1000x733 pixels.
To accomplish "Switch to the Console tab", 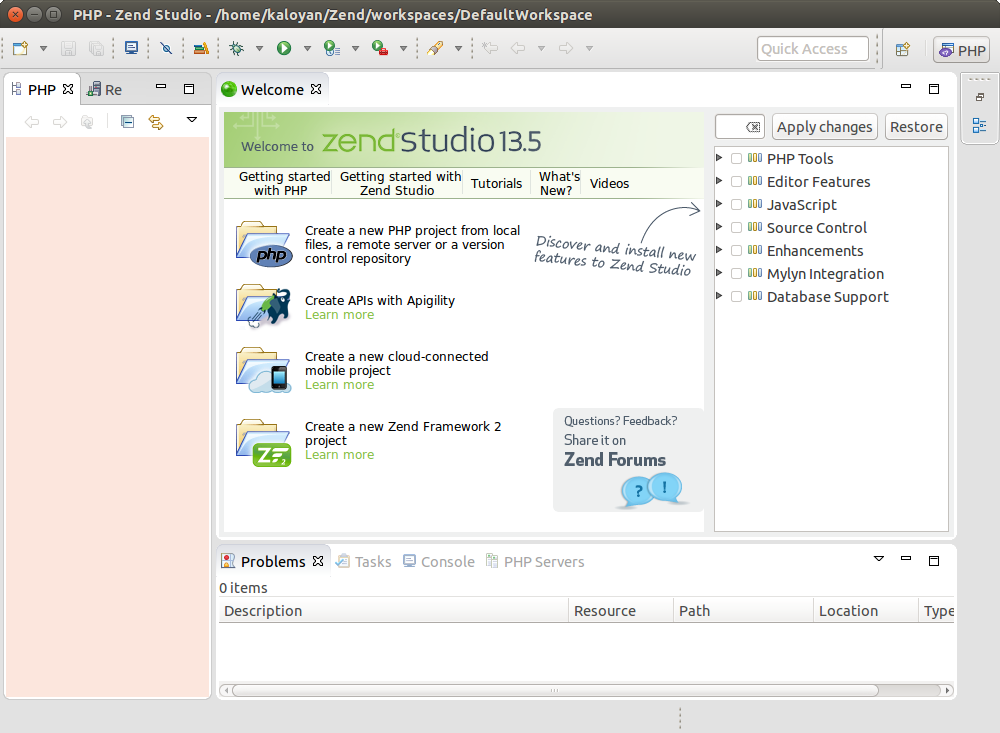I will [439, 562].
